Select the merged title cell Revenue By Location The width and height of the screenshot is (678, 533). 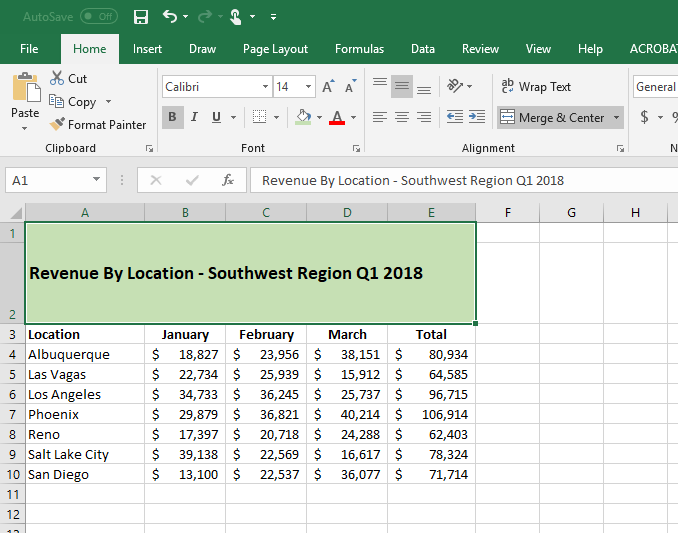[250, 273]
